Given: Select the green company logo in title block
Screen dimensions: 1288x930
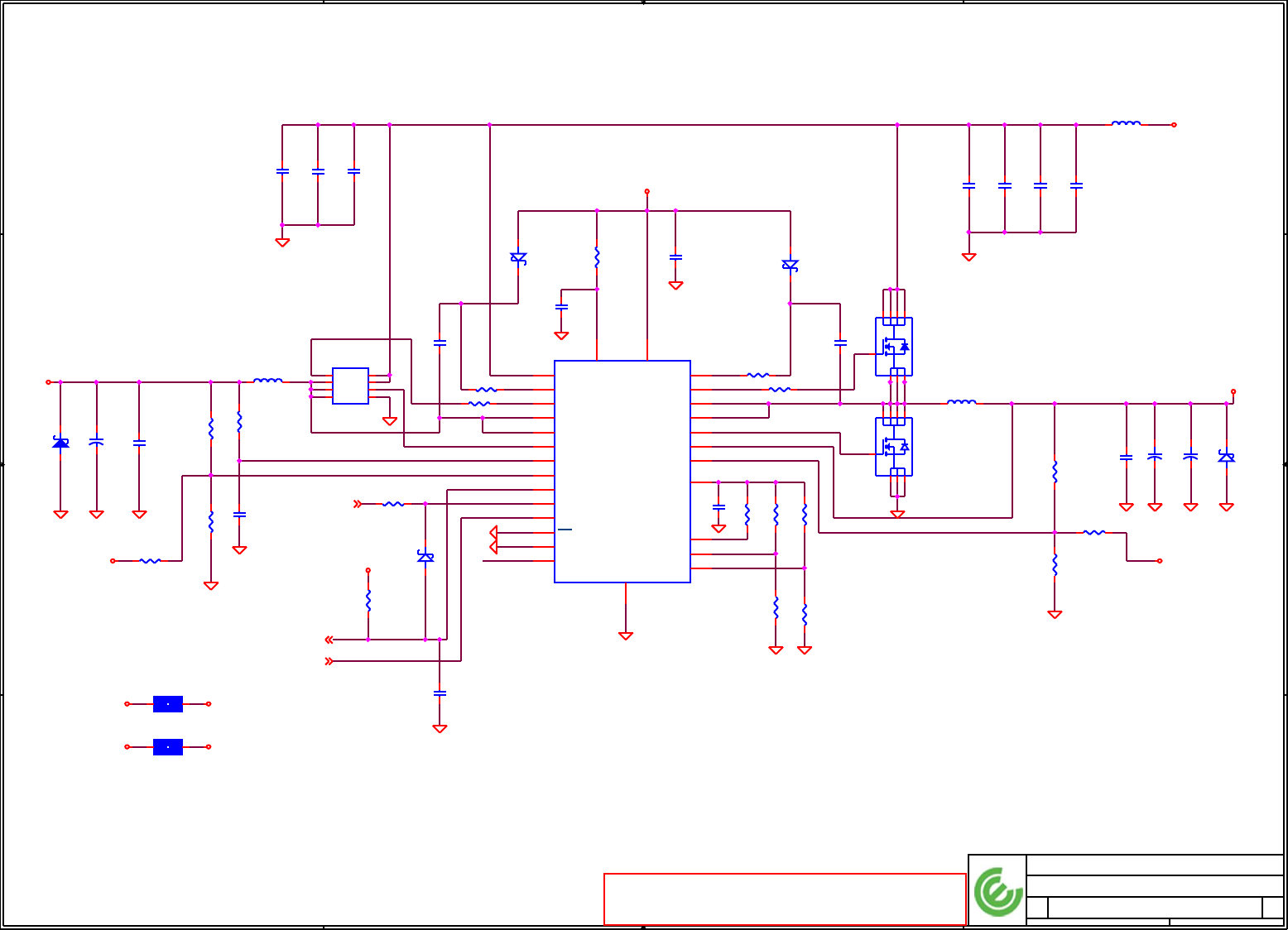Looking at the screenshot, I should tap(997, 892).
